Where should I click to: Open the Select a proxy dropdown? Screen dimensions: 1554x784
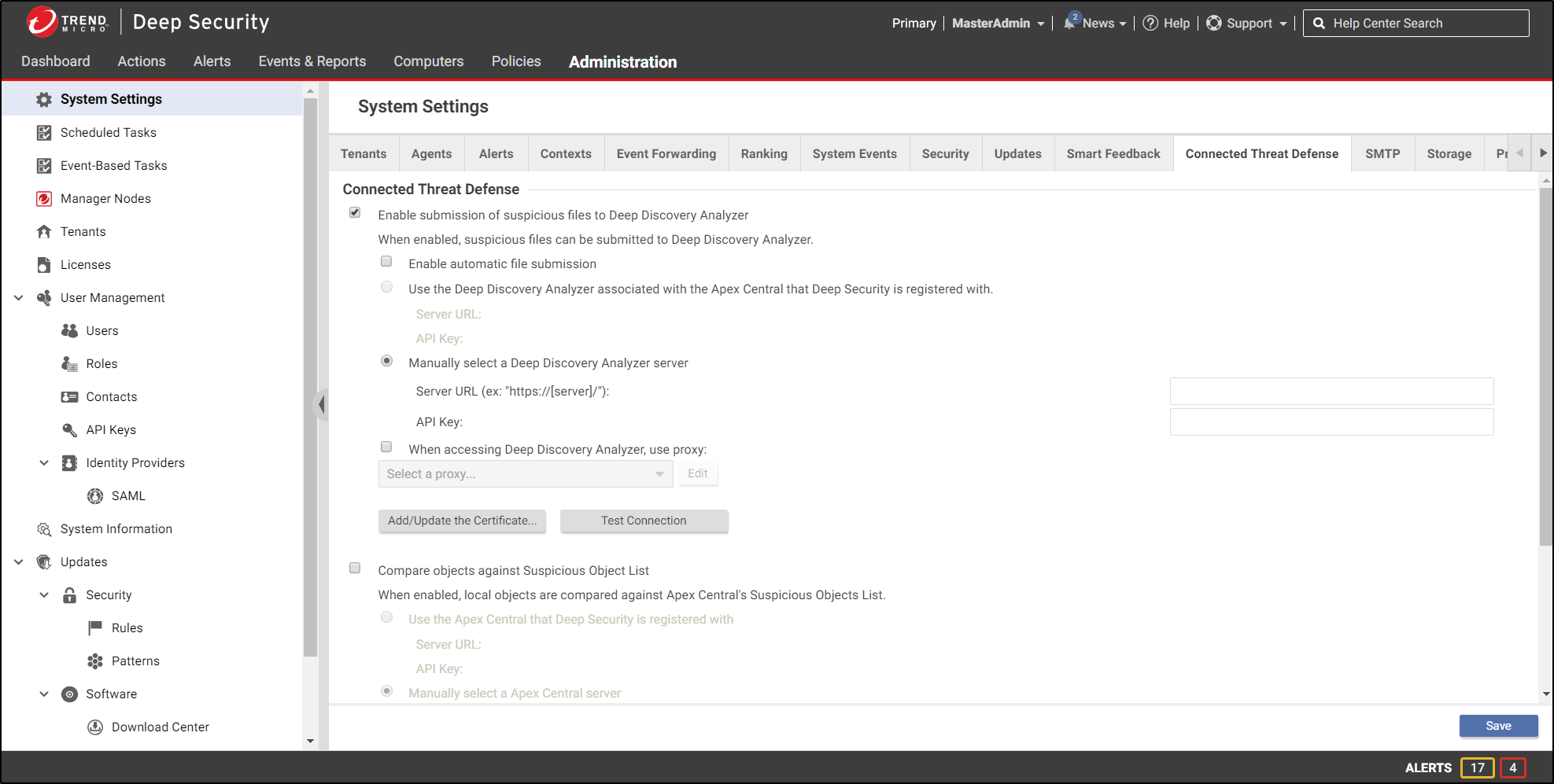tap(525, 474)
